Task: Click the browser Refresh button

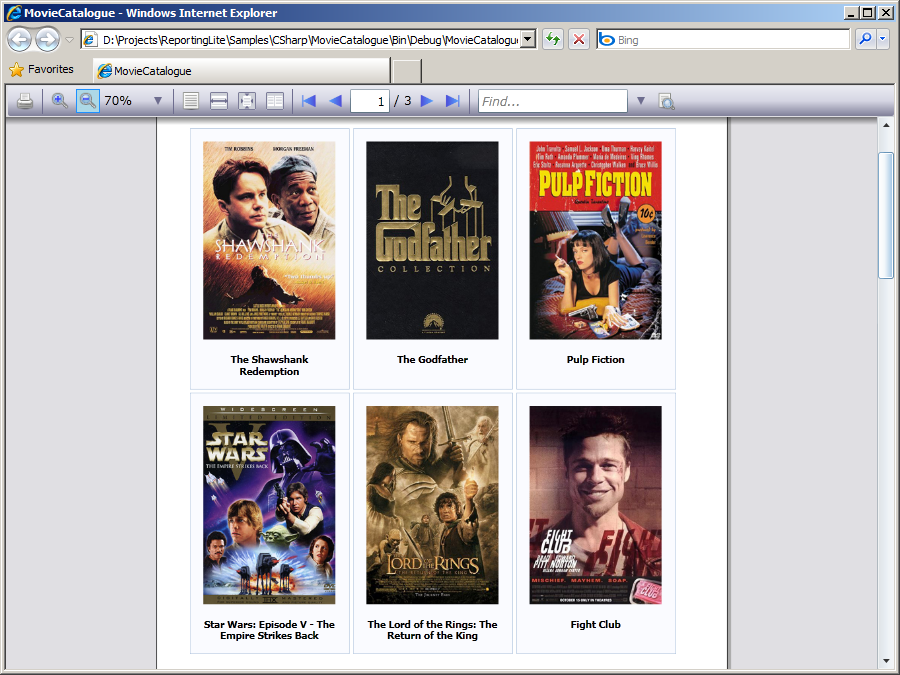Action: coord(552,40)
